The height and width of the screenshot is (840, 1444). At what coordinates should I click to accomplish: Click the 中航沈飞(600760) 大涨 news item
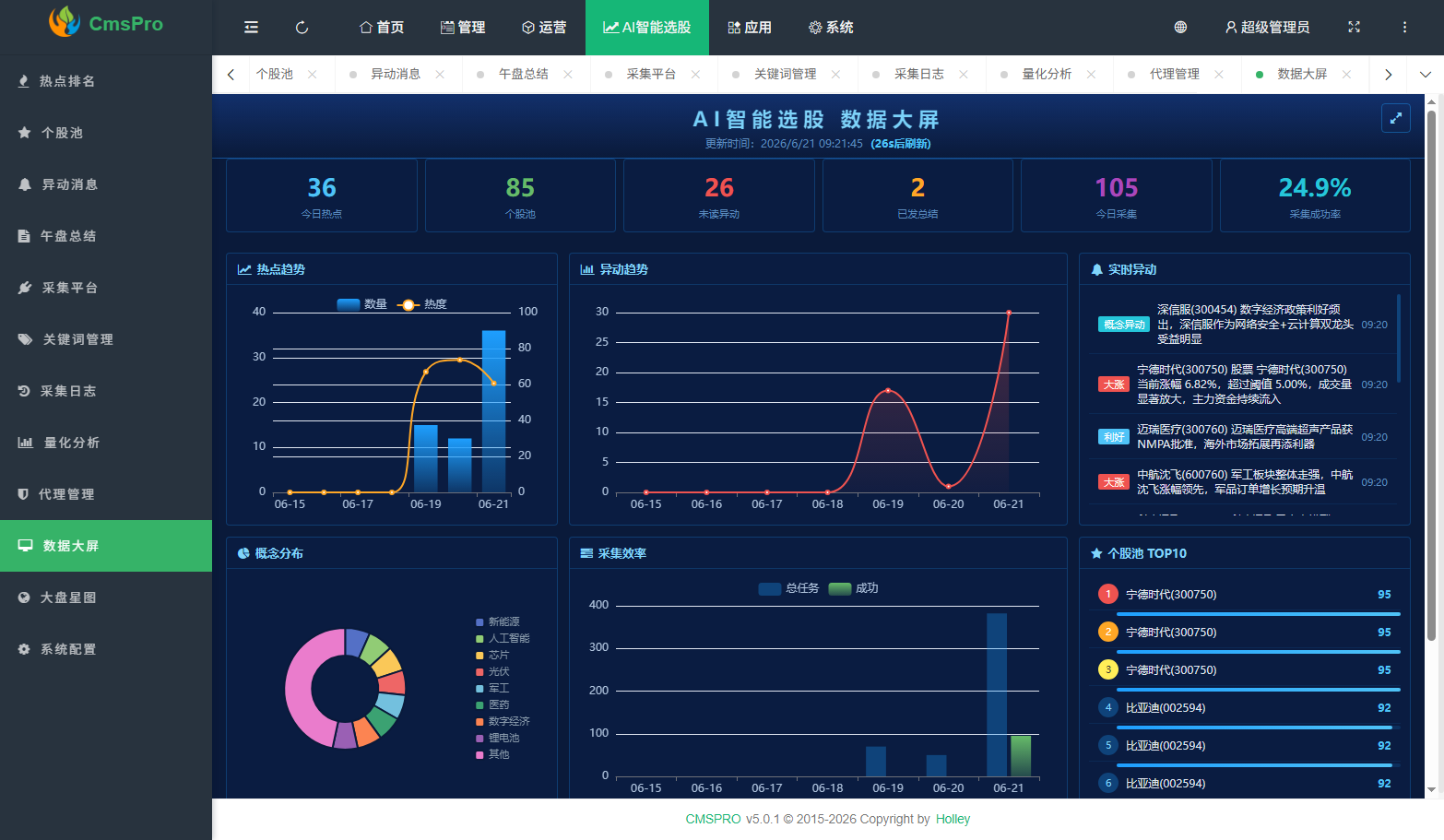1243,482
